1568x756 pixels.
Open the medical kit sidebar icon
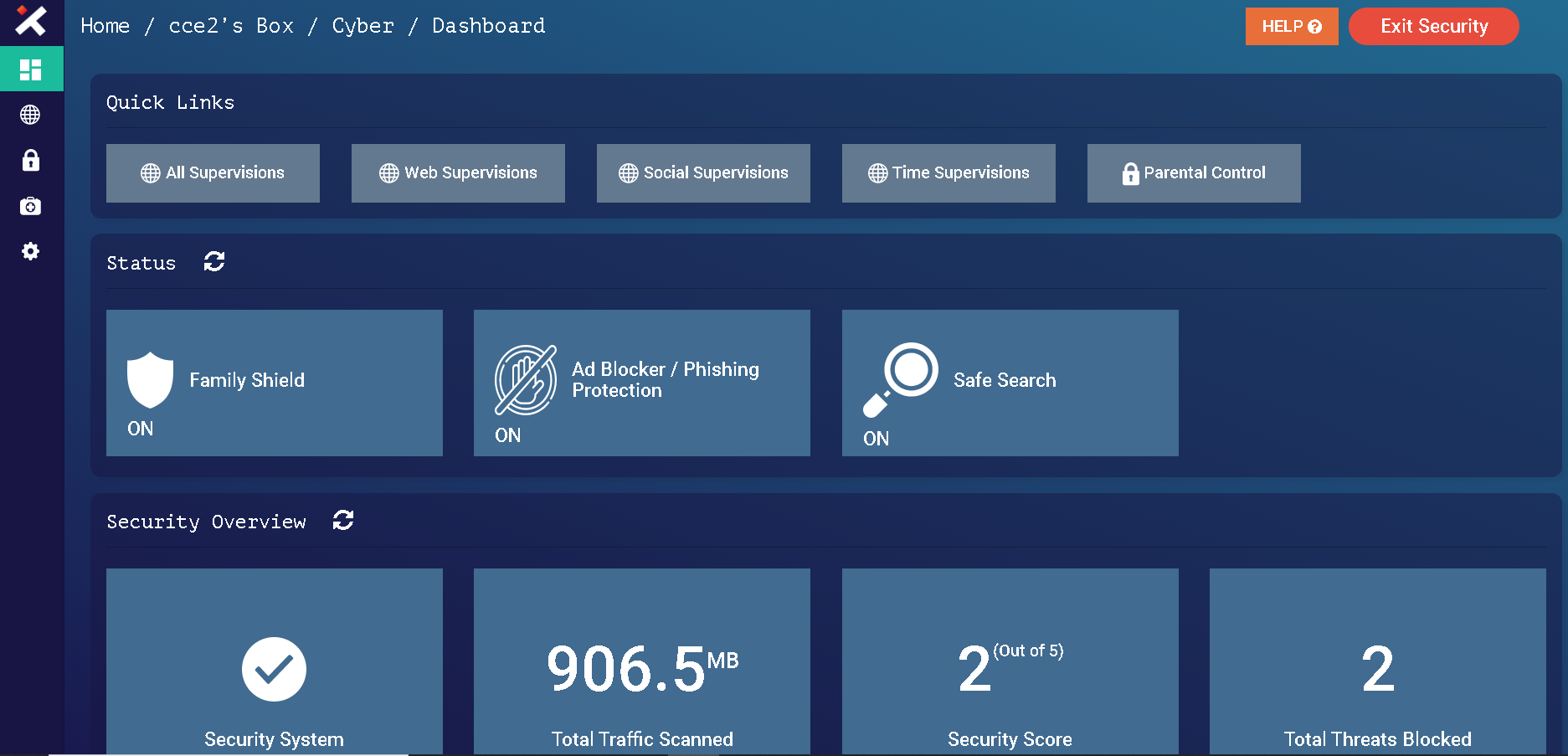31,206
